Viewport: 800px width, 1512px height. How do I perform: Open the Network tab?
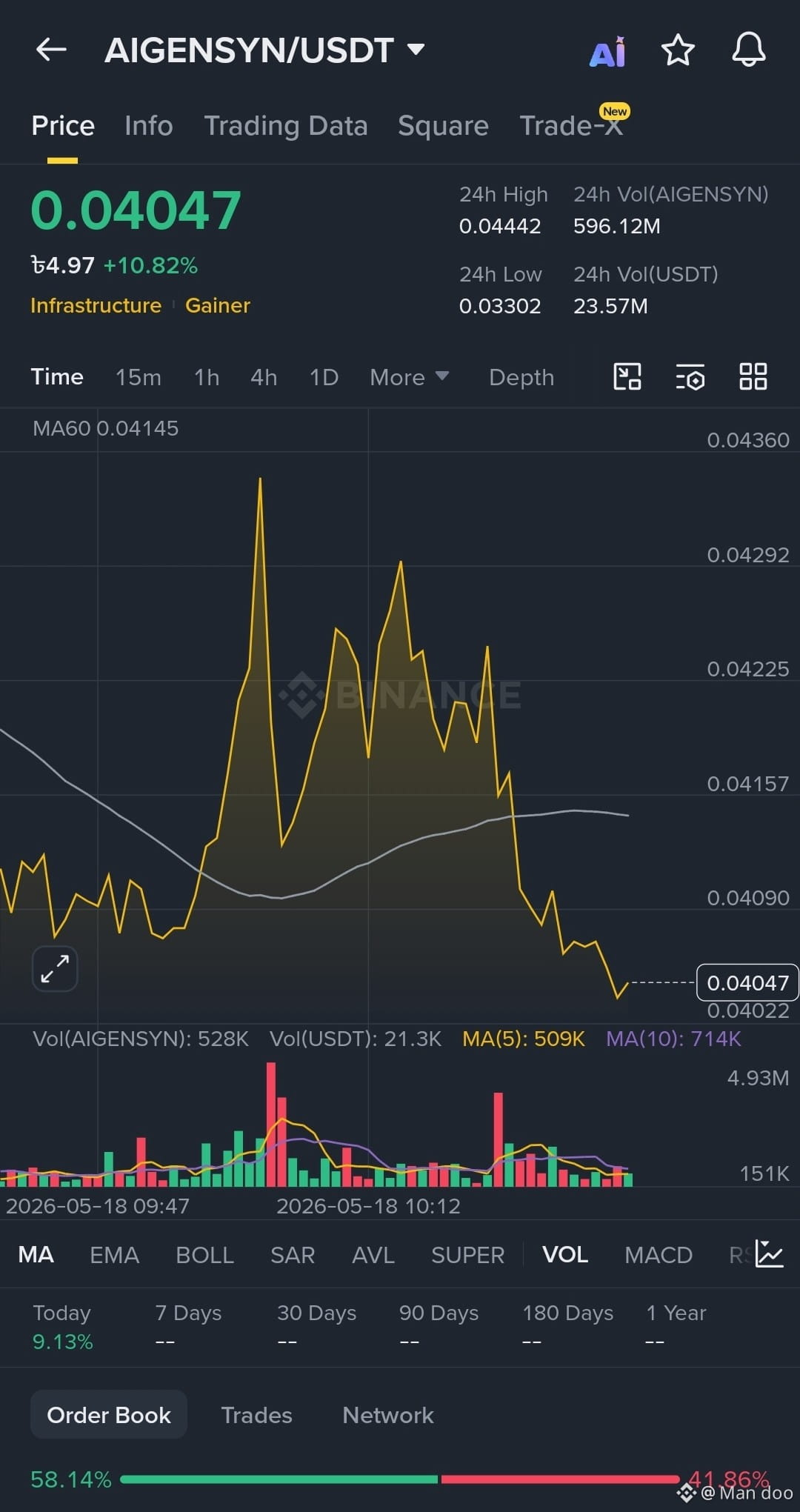click(387, 1415)
